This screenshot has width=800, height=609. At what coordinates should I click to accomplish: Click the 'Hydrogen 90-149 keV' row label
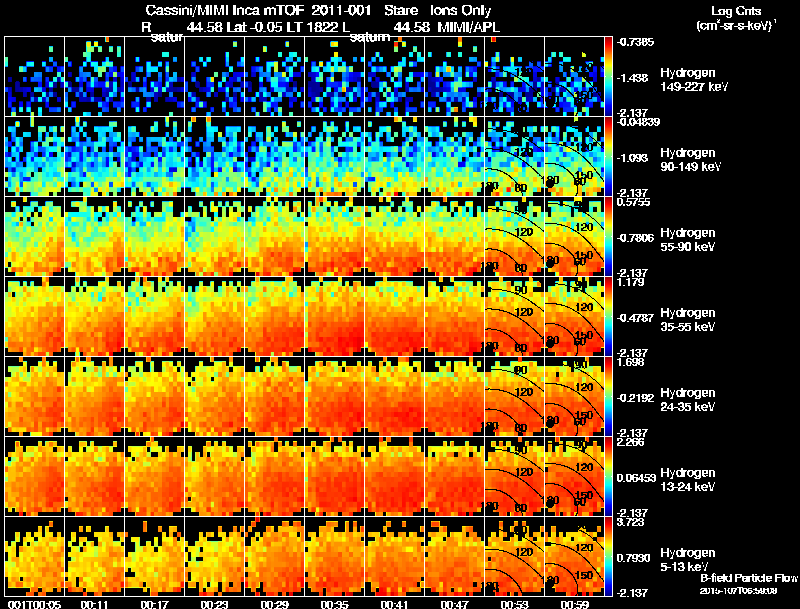(690, 160)
